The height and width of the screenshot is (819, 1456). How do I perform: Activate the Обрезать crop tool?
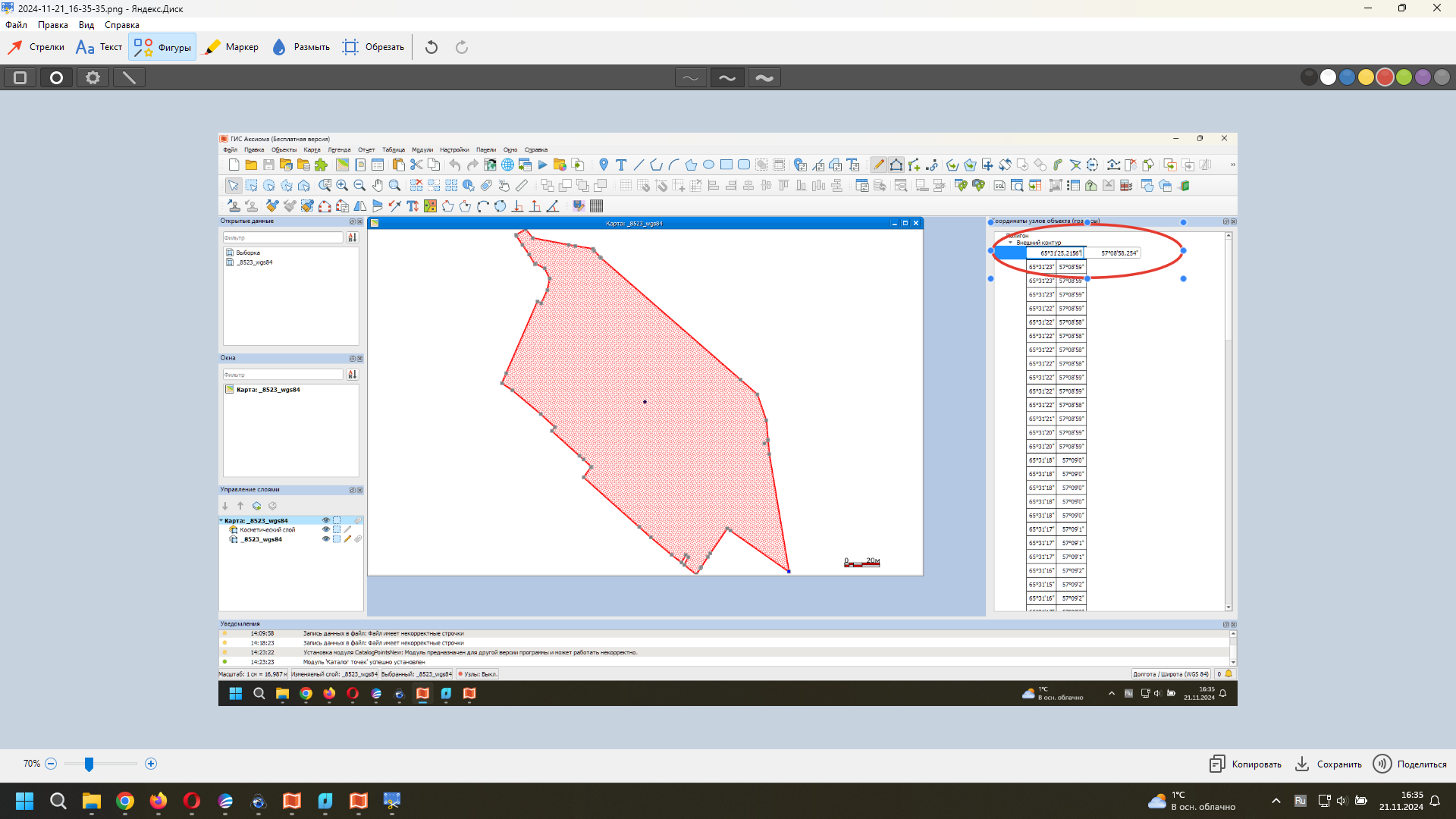[x=372, y=47]
